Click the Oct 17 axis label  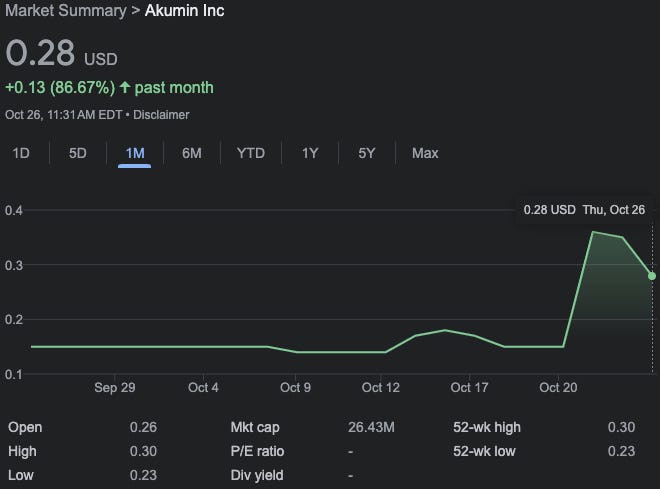469,387
